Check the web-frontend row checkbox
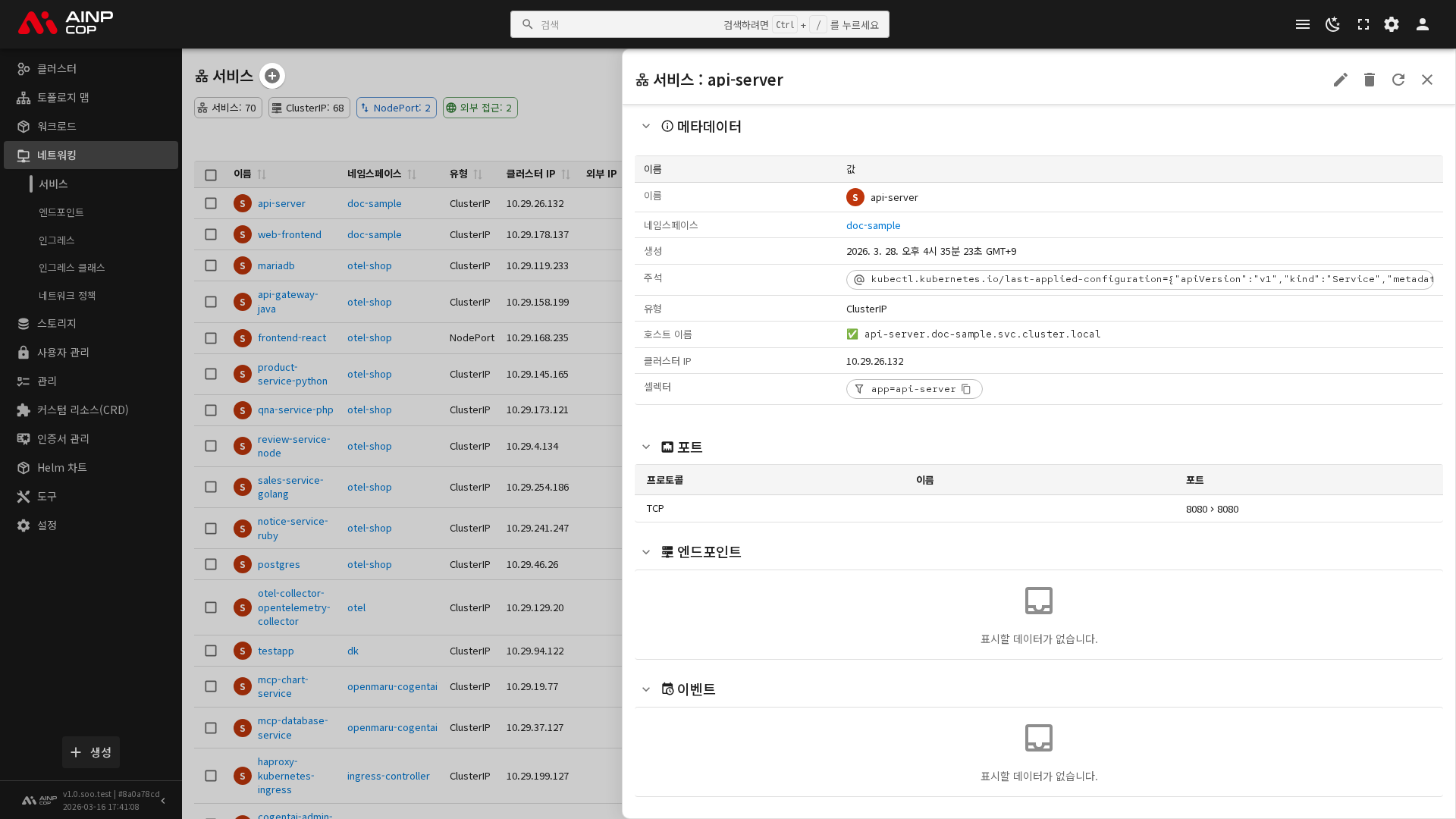The width and height of the screenshot is (1456, 819). coord(211,234)
